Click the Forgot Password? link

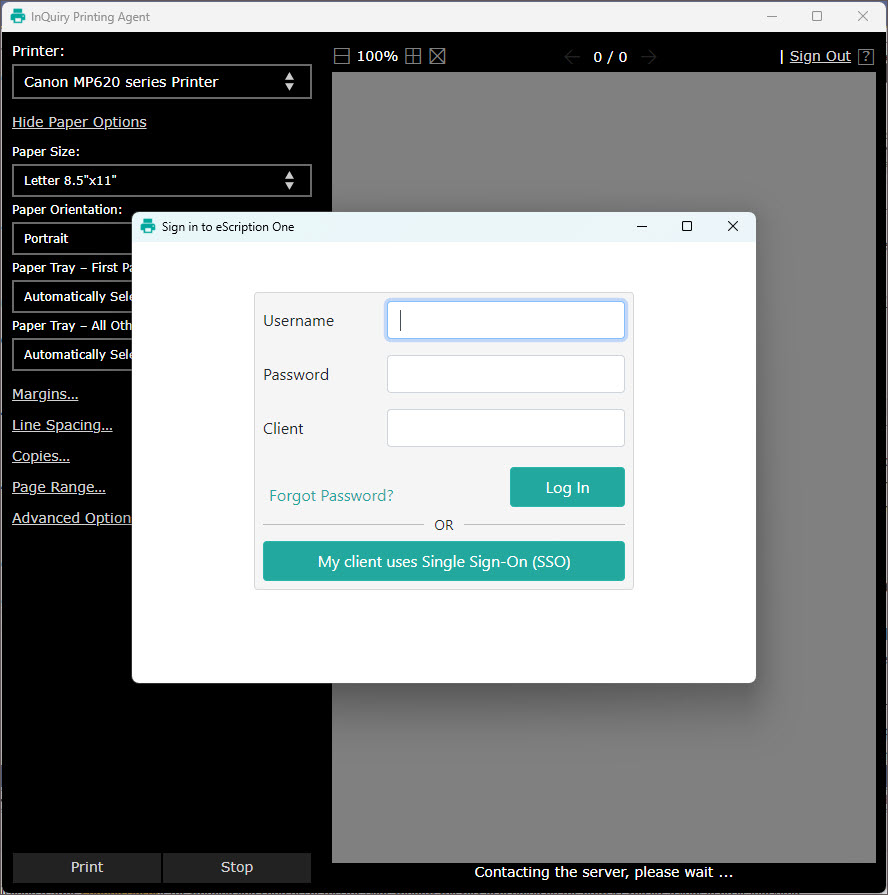point(331,496)
